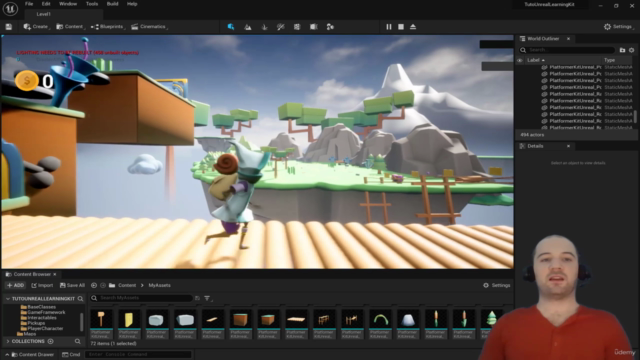
Task: Open the Help menu
Action: (132, 4)
